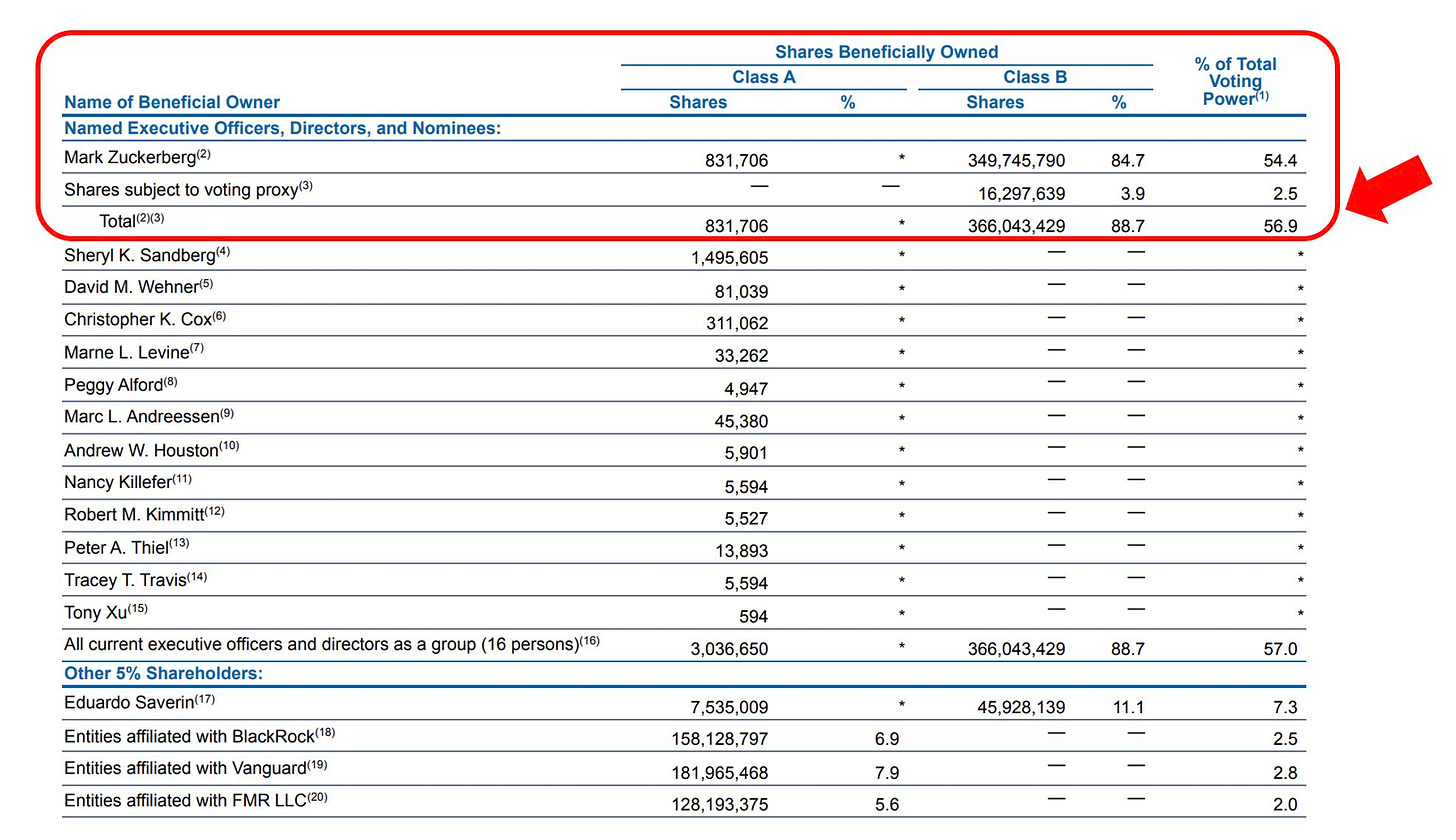Select Saverin's 45,928,139 Class B shares
This screenshot has height=840, width=1456.
pos(1021,708)
